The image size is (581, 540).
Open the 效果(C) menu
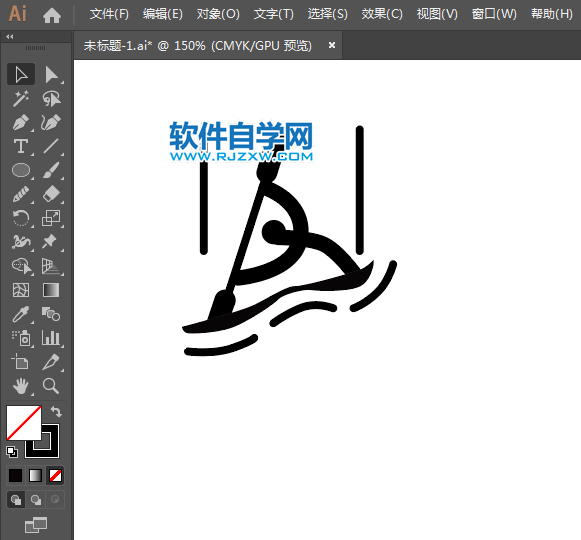[x=382, y=14]
